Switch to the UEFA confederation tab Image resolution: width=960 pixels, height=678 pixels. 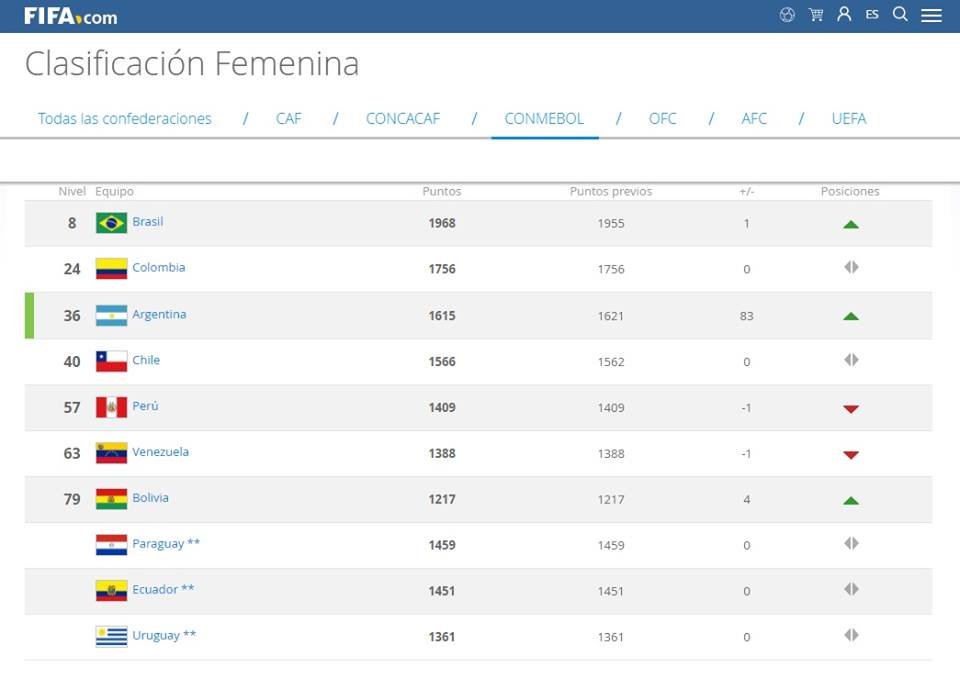(849, 118)
